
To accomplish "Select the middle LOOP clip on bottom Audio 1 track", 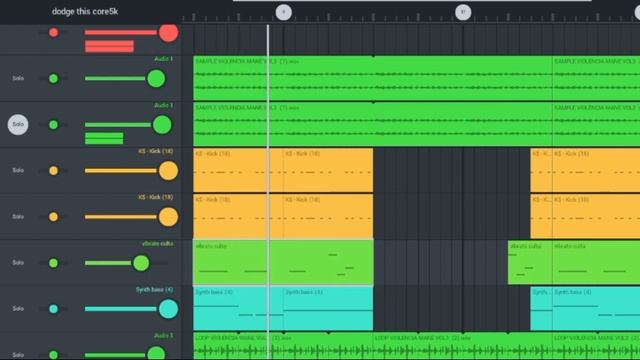I will tap(463, 347).
